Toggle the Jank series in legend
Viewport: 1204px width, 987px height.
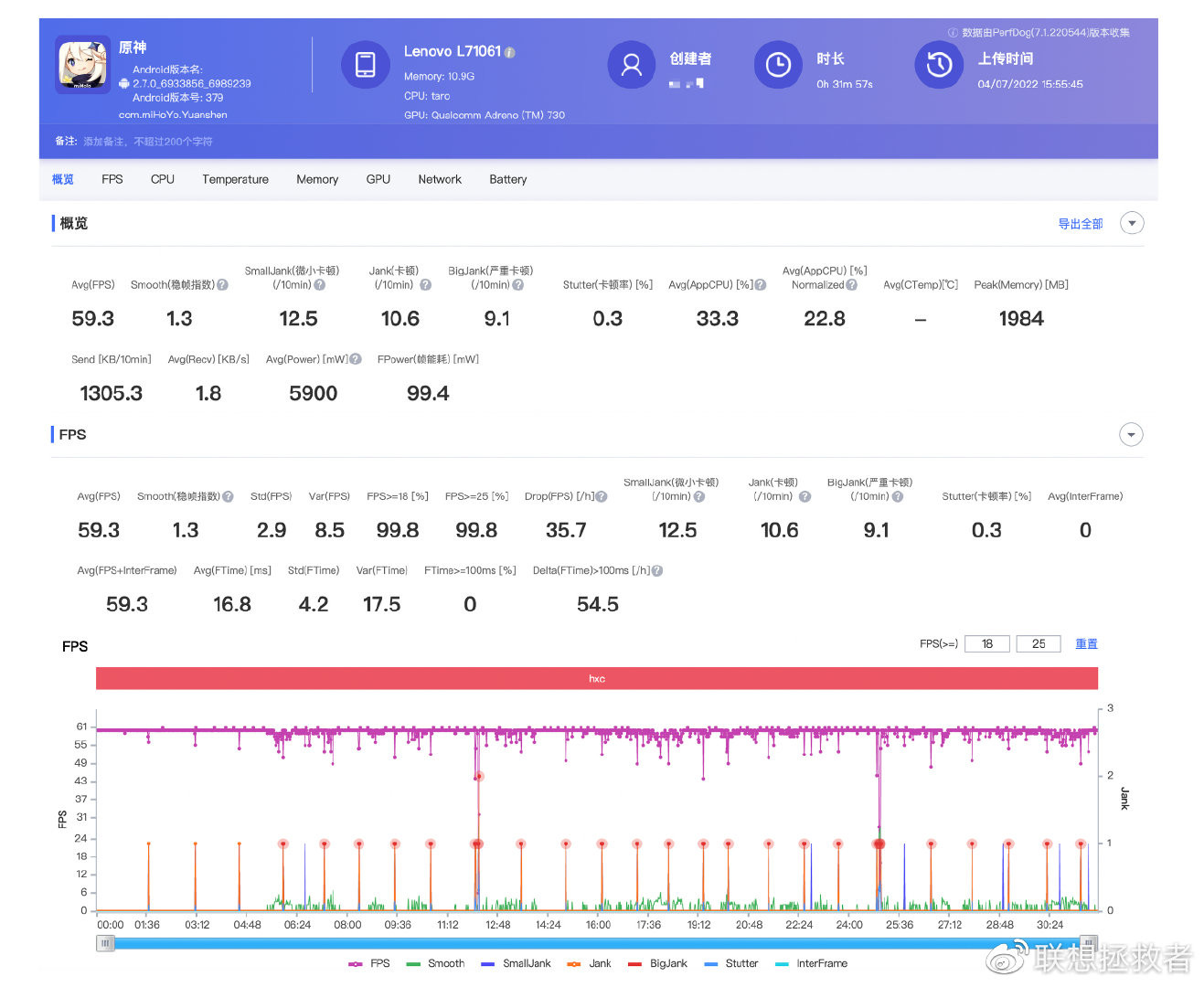point(589,963)
